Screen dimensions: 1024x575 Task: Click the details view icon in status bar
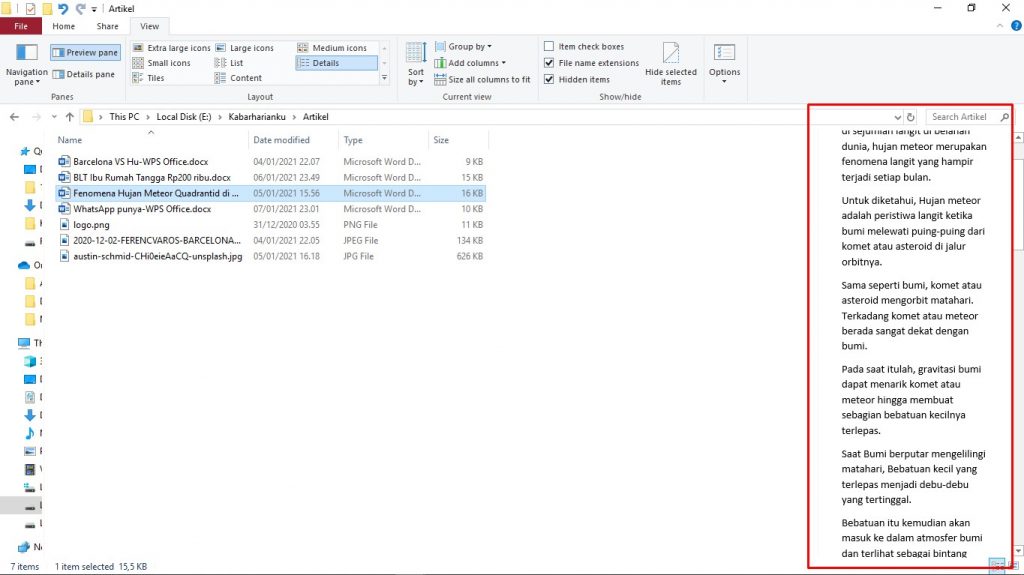[997, 565]
